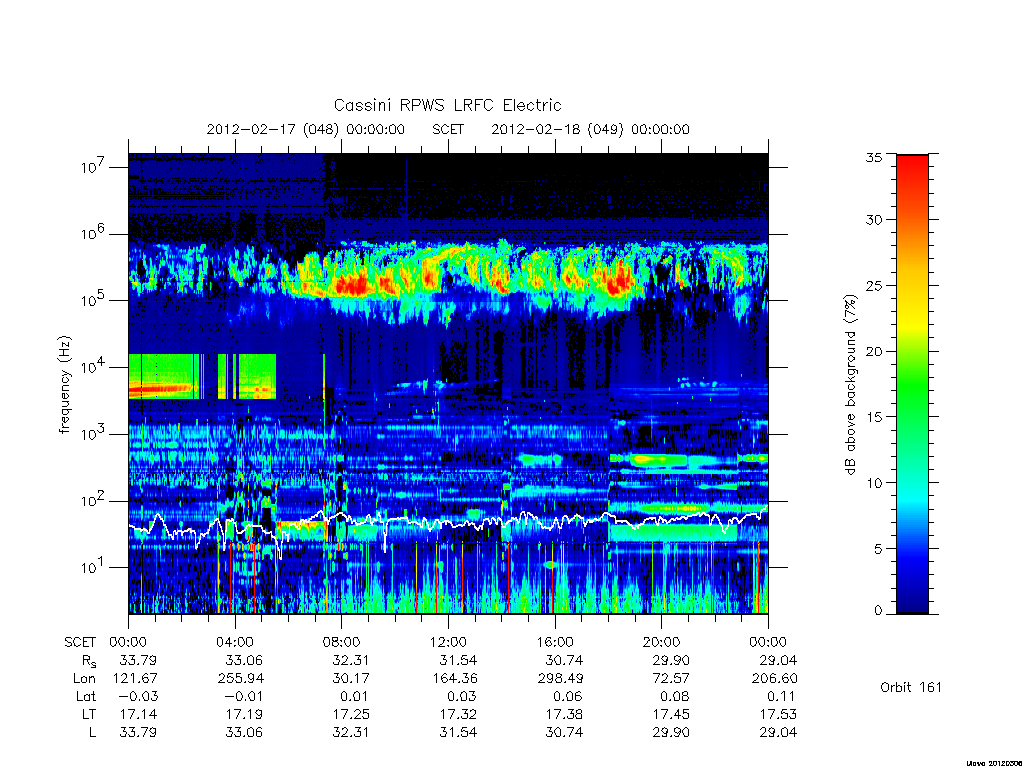Click the Lat value 0.06
This screenshot has height=768, width=1024.
pos(564,697)
